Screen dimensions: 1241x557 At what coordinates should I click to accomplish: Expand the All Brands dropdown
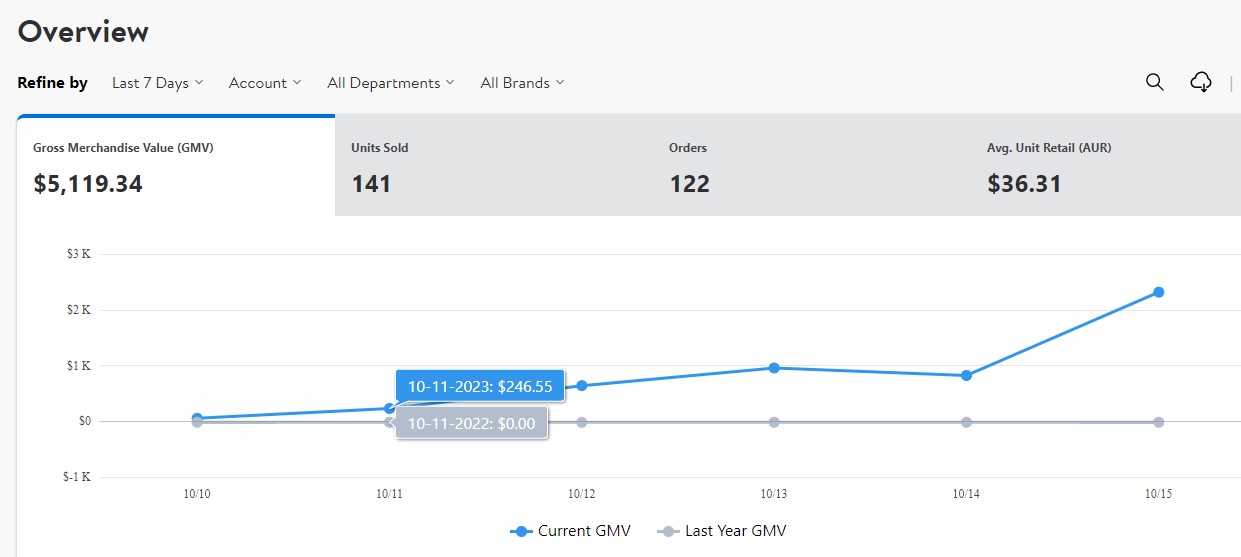point(522,83)
